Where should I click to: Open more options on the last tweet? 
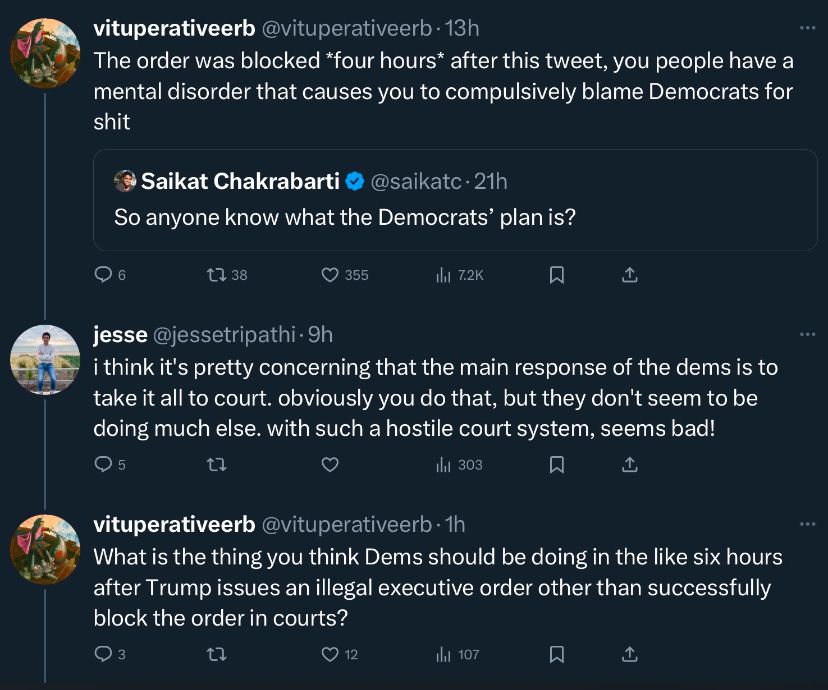coord(807,524)
